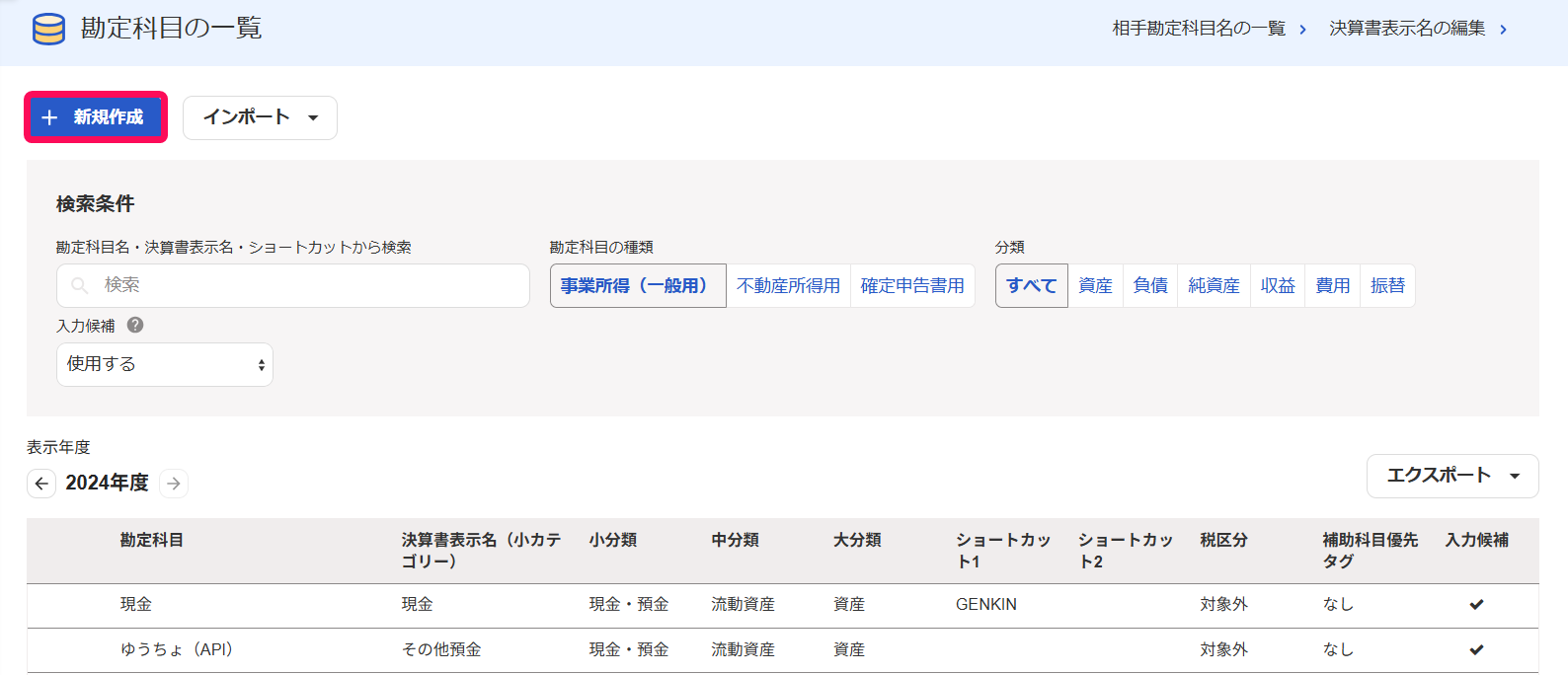Go to previous fiscal year arrow
Viewport: 1568px width, 675px height.
pyautogui.click(x=41, y=484)
